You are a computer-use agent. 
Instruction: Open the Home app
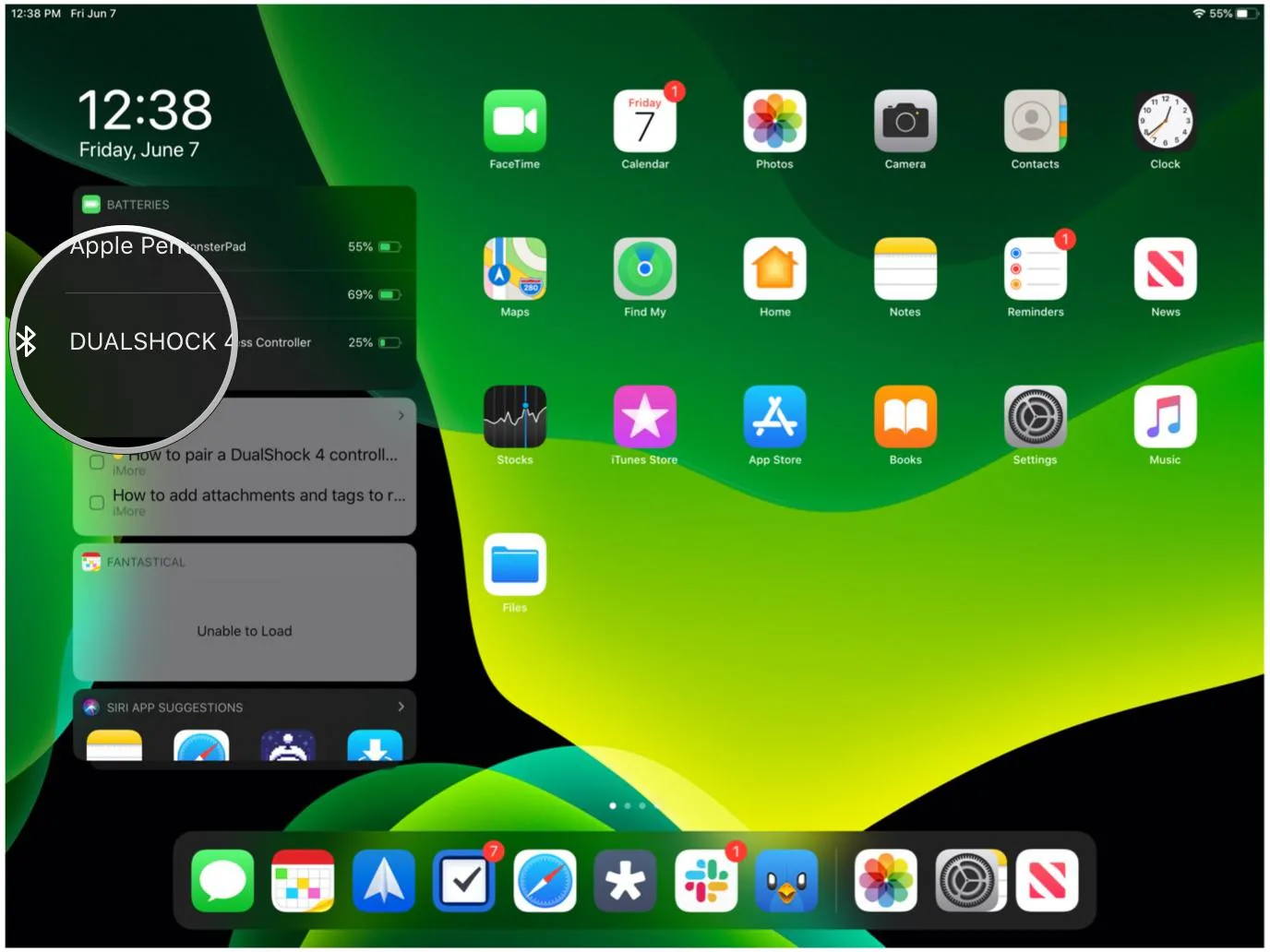click(x=774, y=268)
